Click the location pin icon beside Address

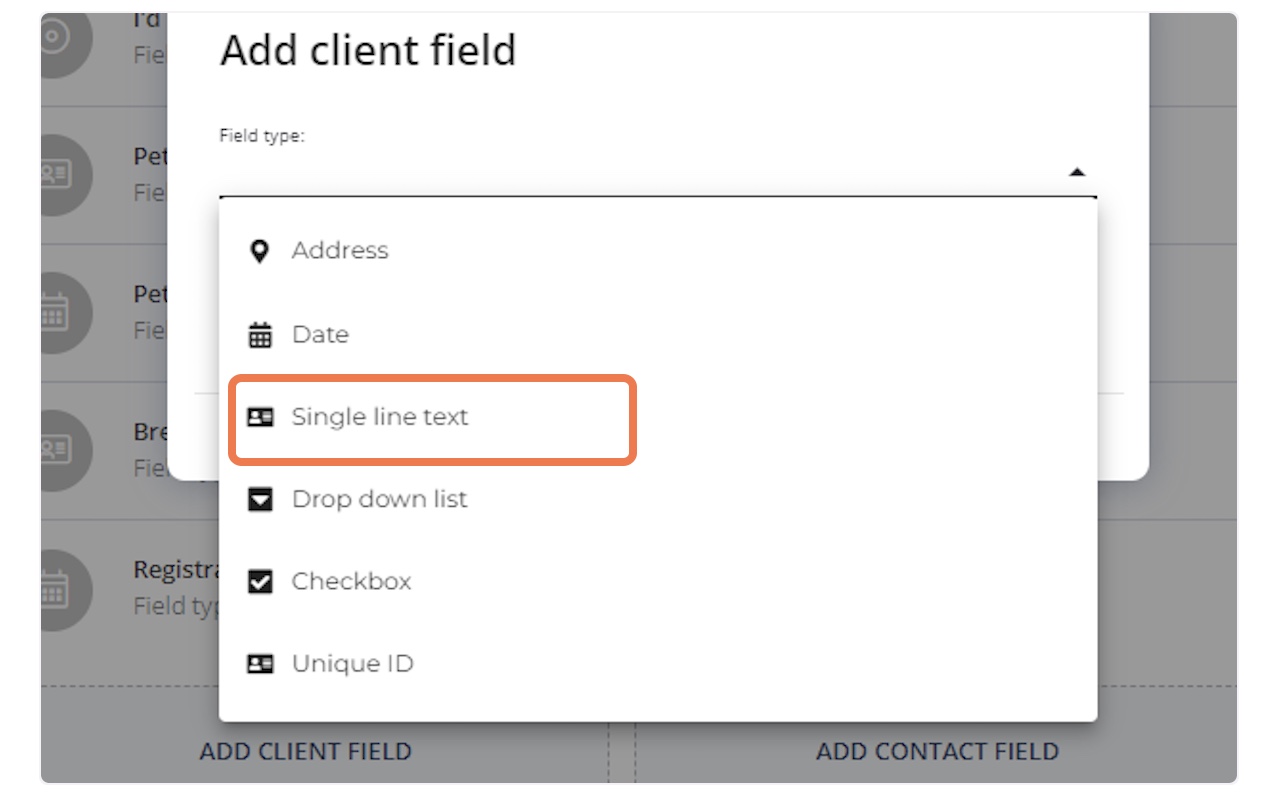point(261,250)
